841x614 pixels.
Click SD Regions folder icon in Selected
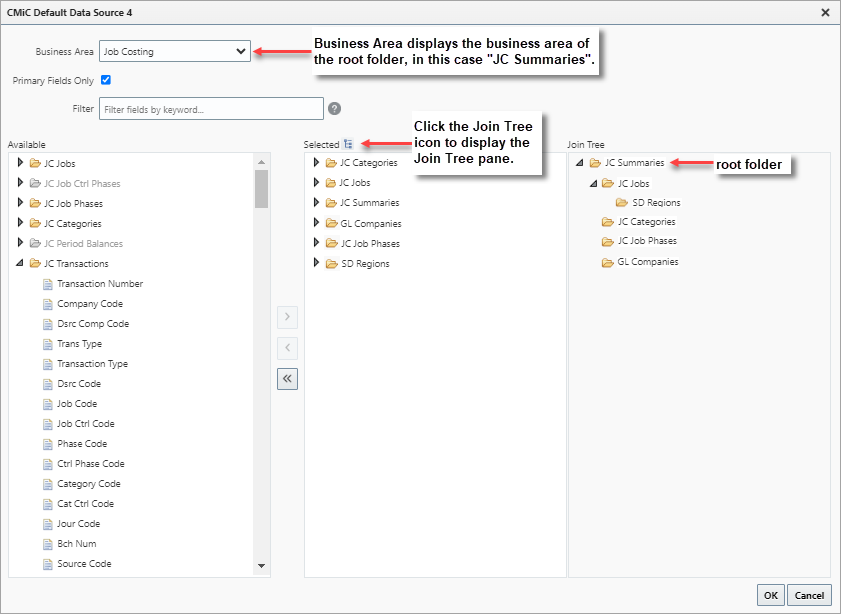(x=331, y=263)
